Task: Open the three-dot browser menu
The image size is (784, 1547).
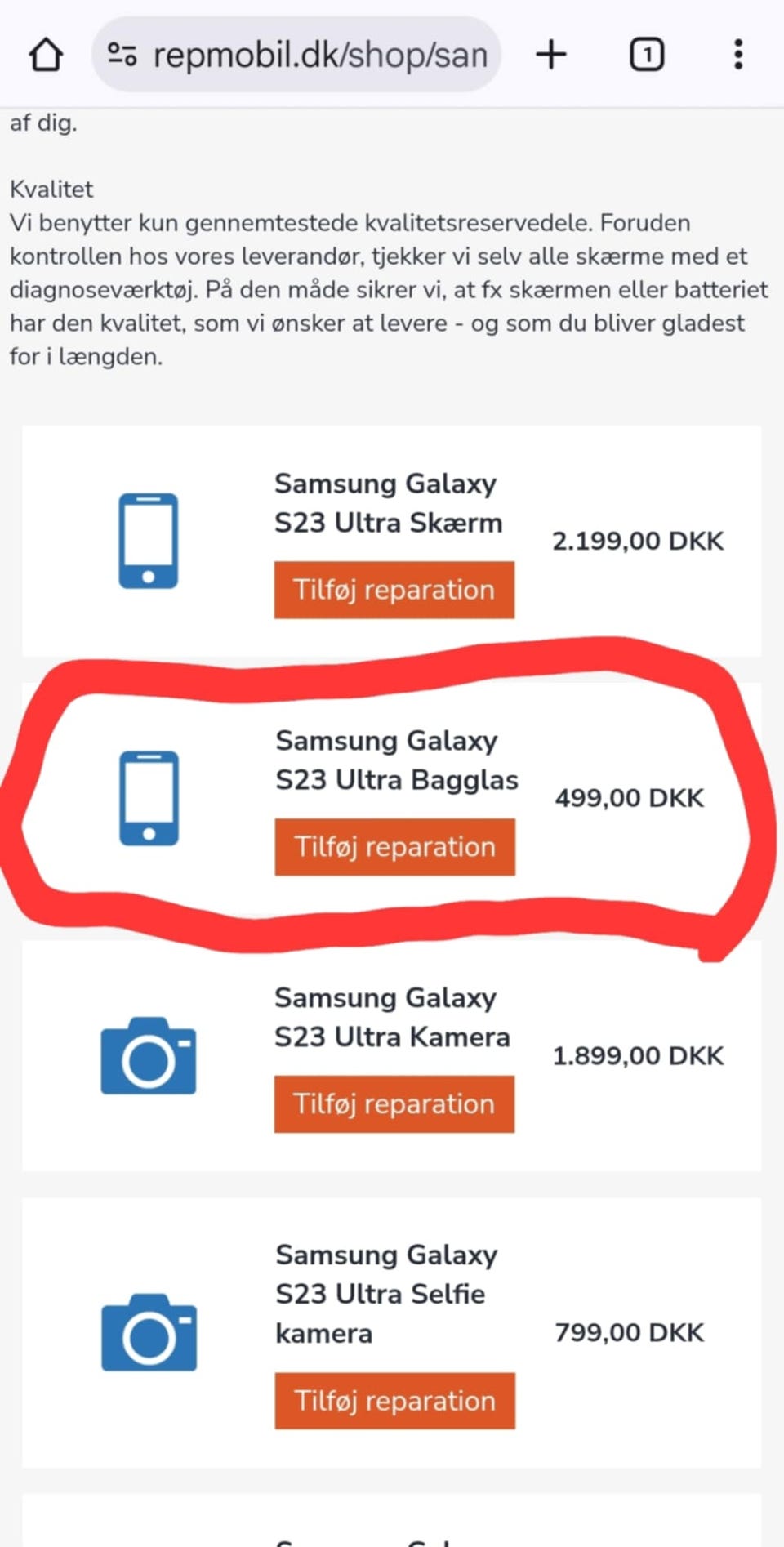Action: point(738,55)
